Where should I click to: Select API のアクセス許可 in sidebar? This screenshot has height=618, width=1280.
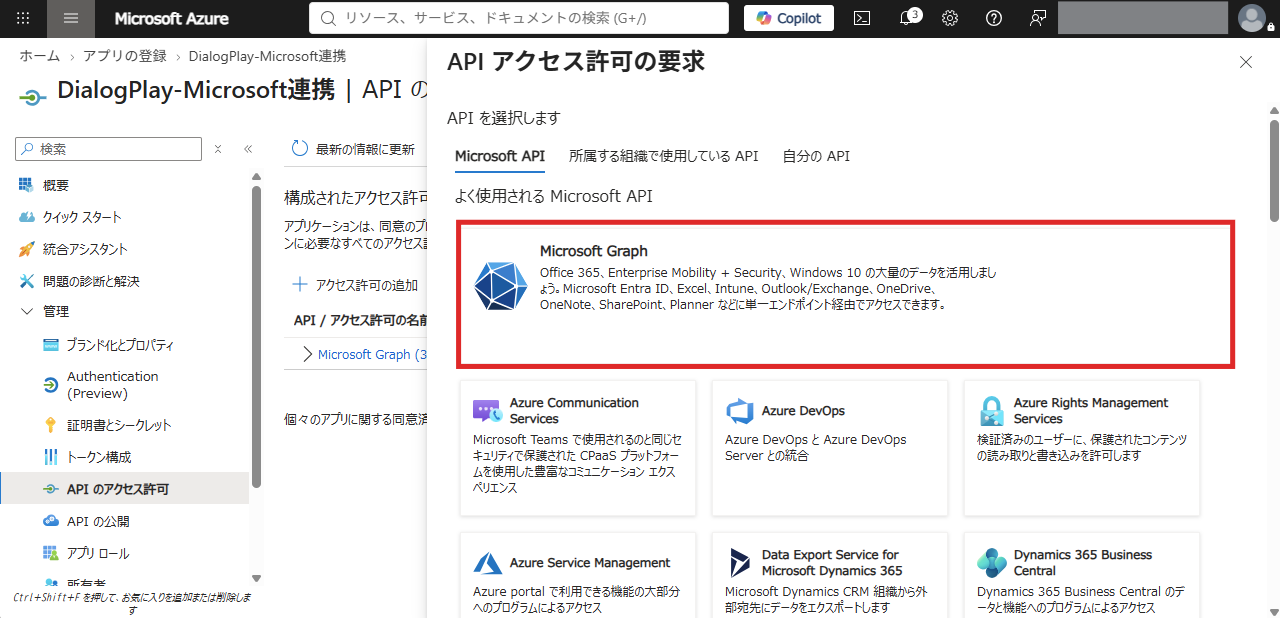[125, 489]
